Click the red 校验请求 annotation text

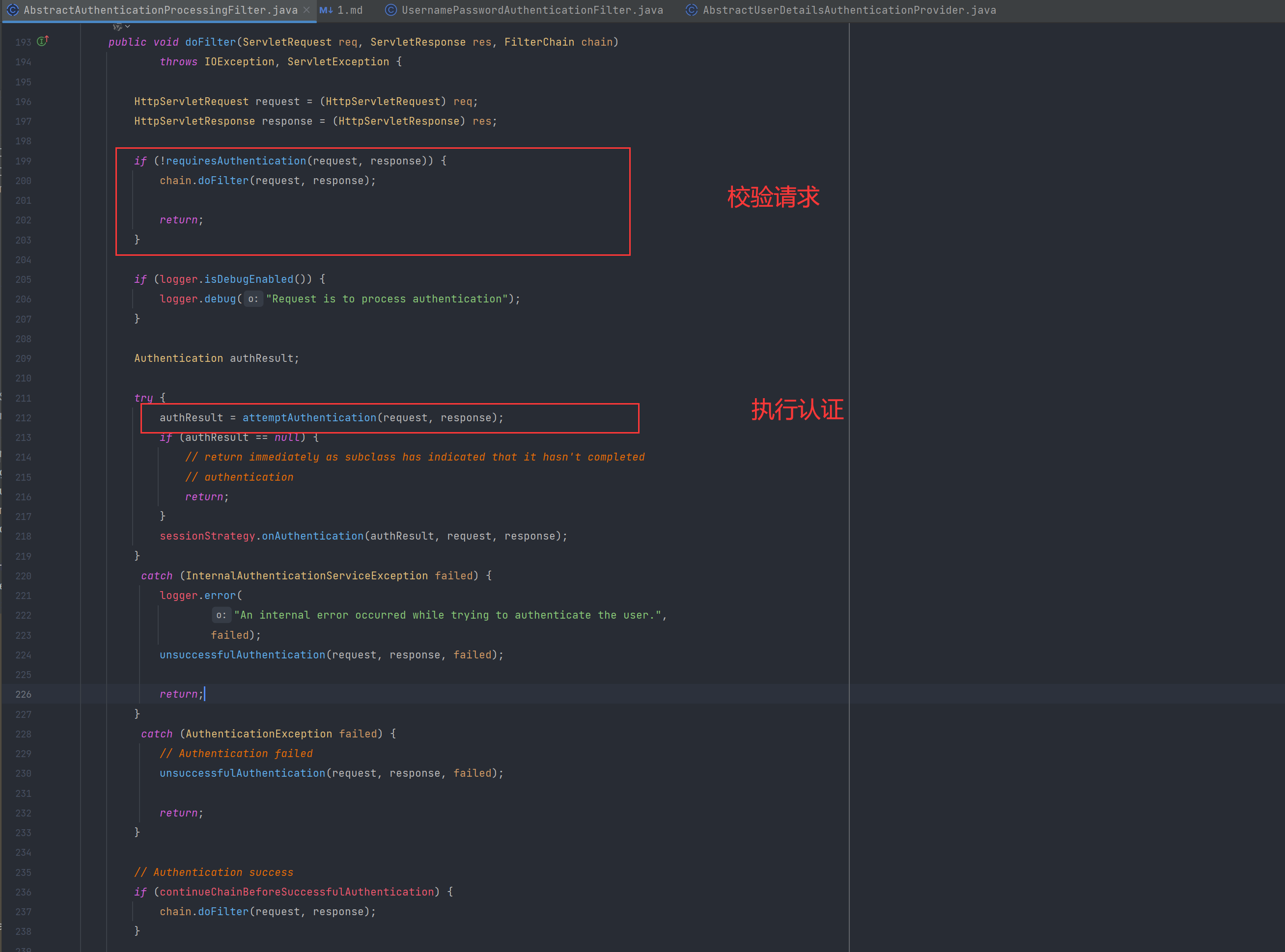[773, 197]
